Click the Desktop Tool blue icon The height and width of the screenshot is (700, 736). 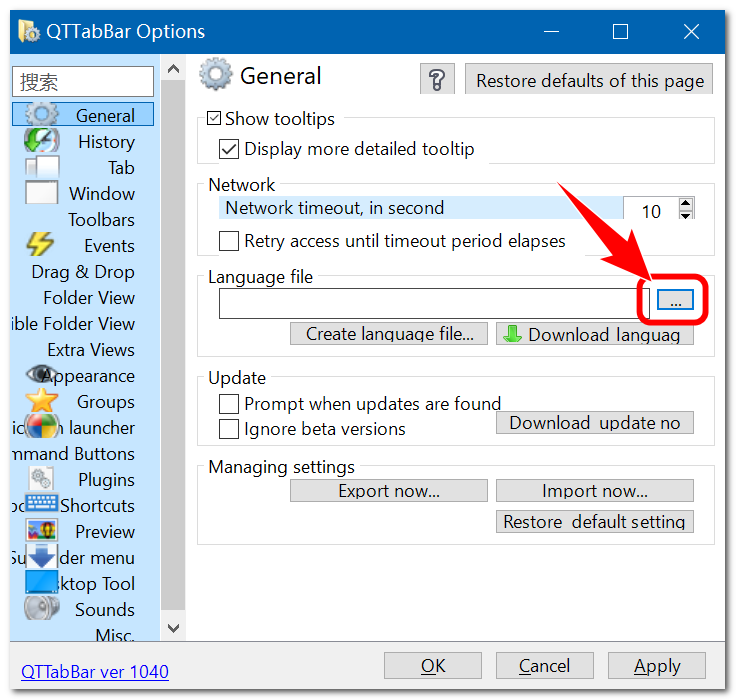[x=42, y=582]
